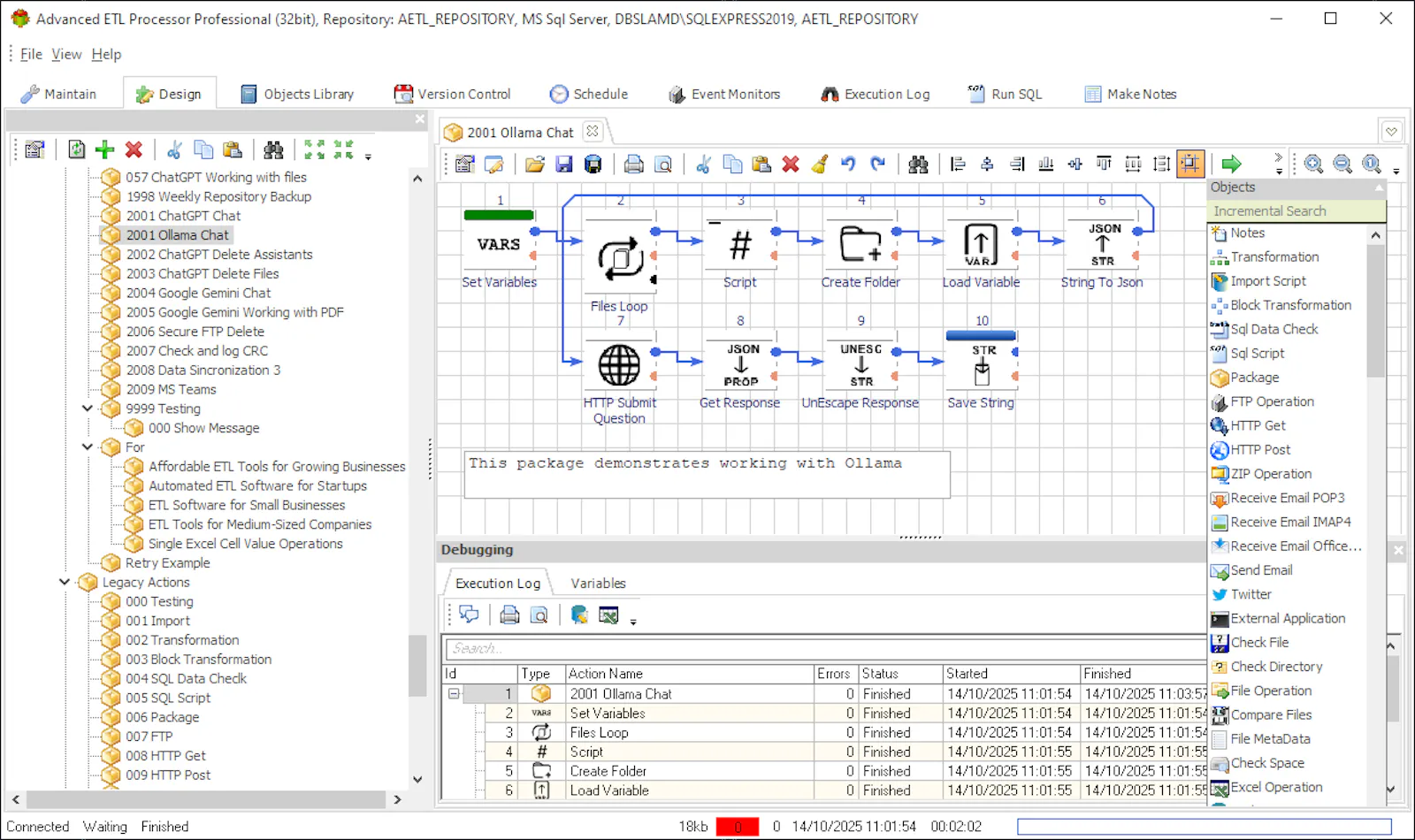1415x840 pixels.
Task: Click align left edges icon
Action: pos(958,164)
